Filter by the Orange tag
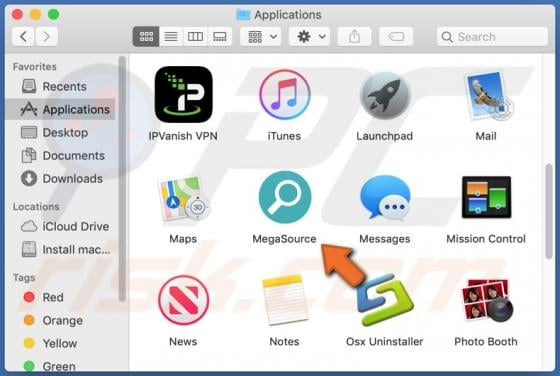560x376 pixels. click(60, 320)
